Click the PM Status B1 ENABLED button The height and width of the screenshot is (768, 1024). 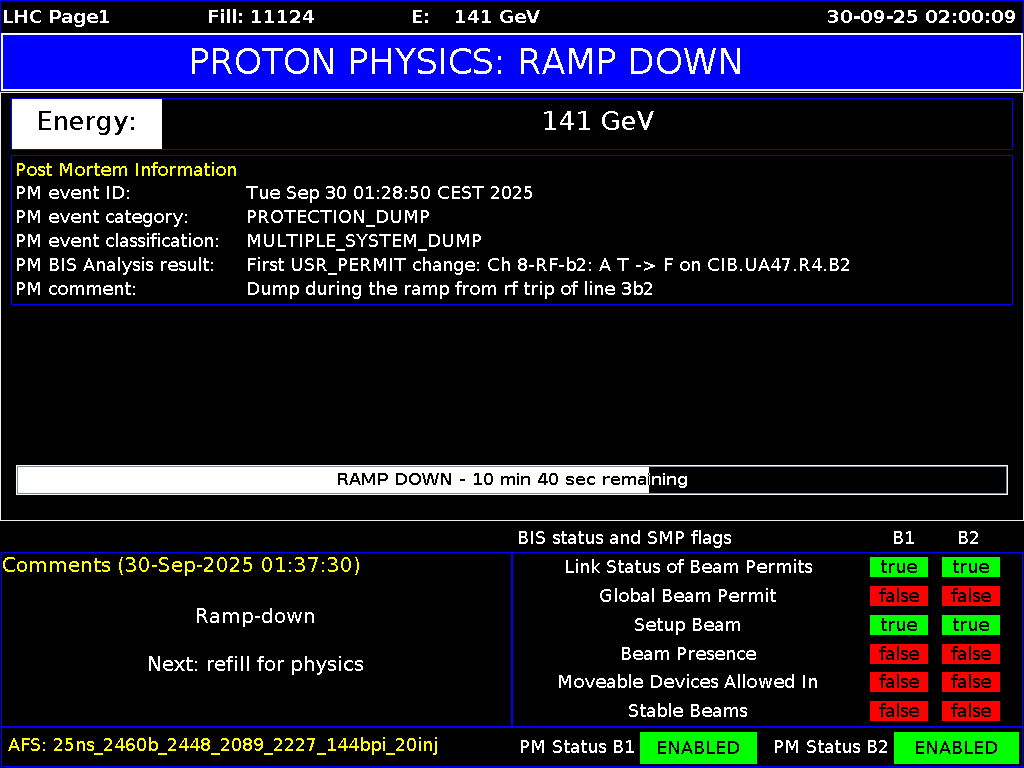[x=698, y=747]
